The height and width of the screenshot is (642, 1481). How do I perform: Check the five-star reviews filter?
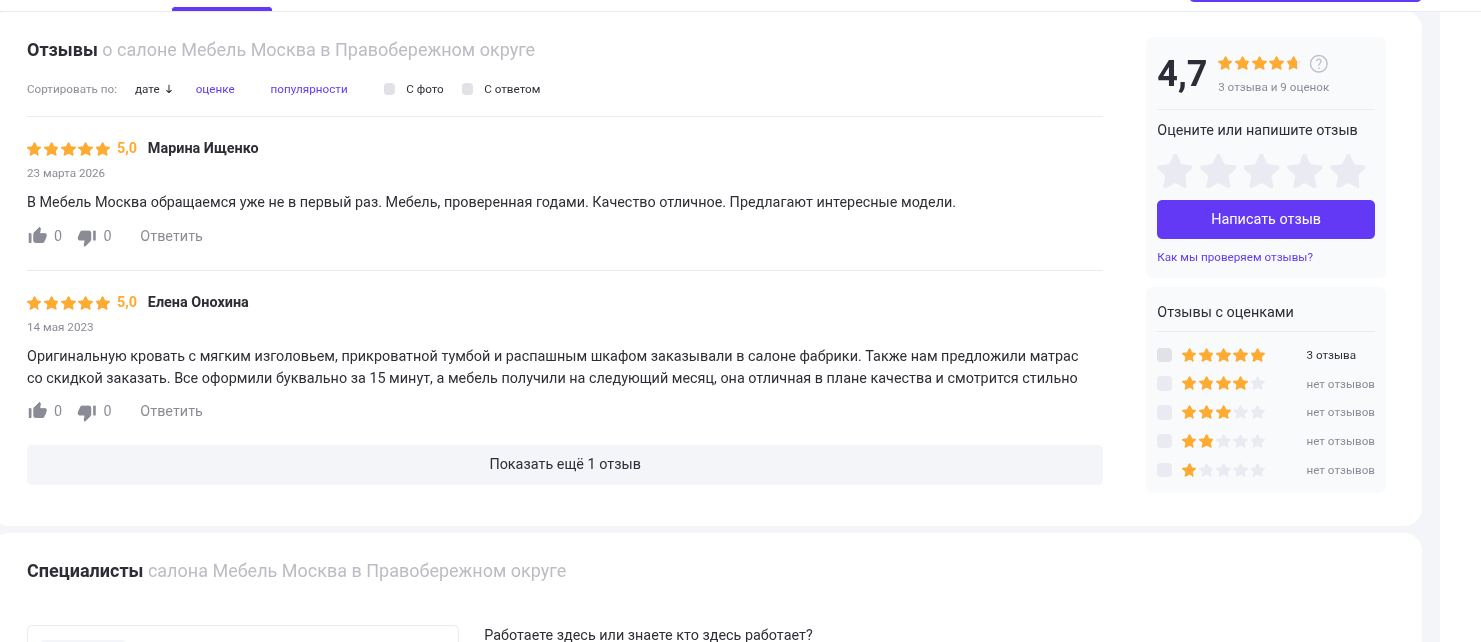coord(1164,355)
